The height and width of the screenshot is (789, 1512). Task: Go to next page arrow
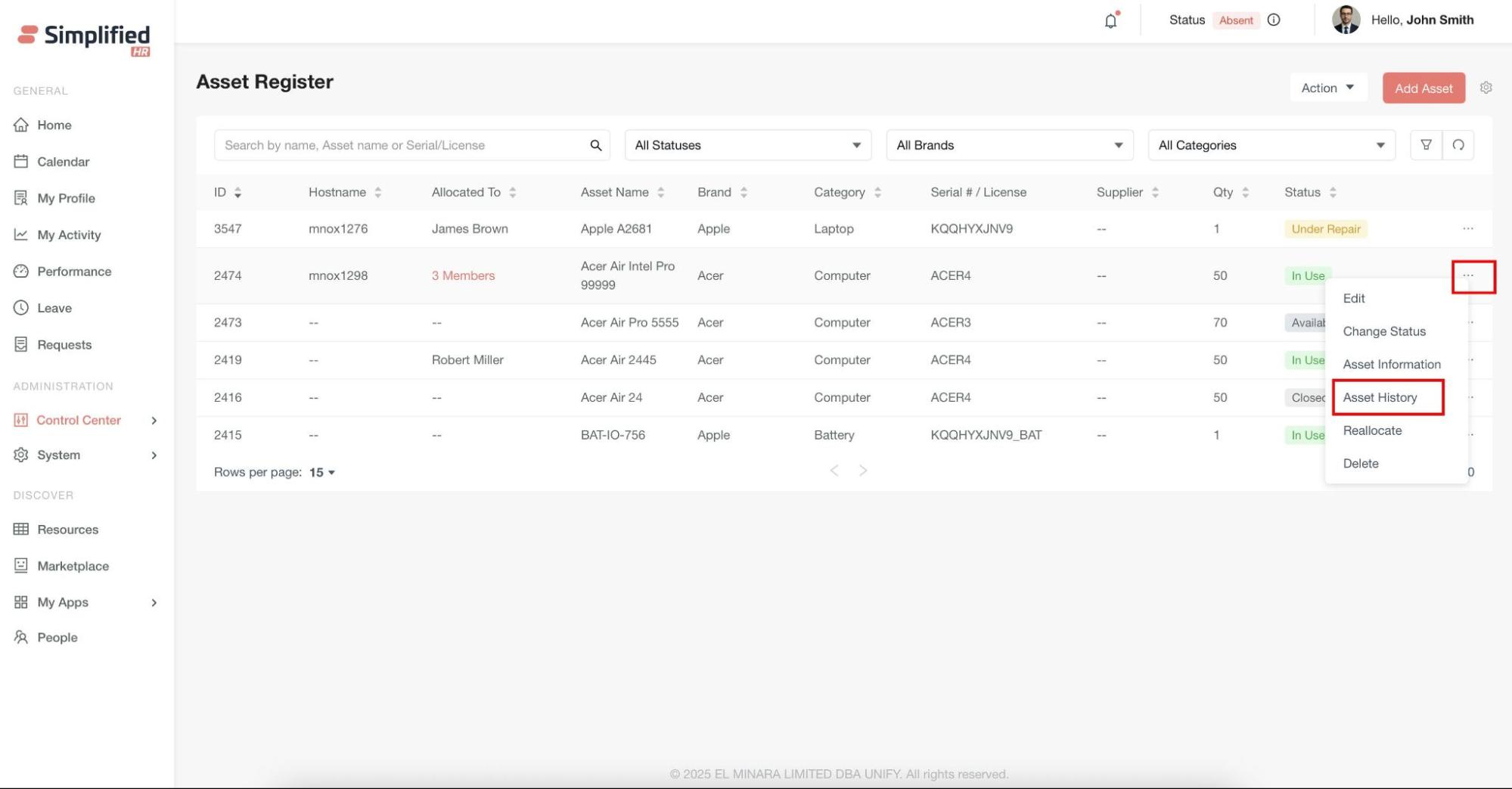[x=863, y=471]
